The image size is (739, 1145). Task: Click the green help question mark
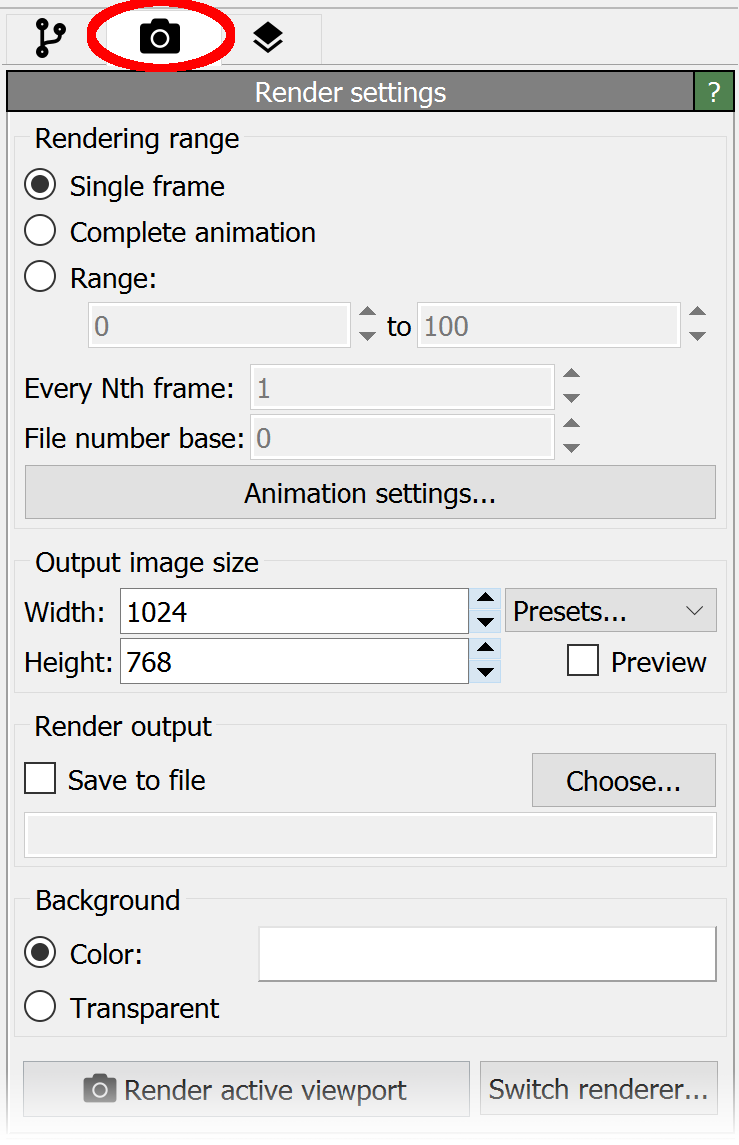pyautogui.click(x=713, y=93)
